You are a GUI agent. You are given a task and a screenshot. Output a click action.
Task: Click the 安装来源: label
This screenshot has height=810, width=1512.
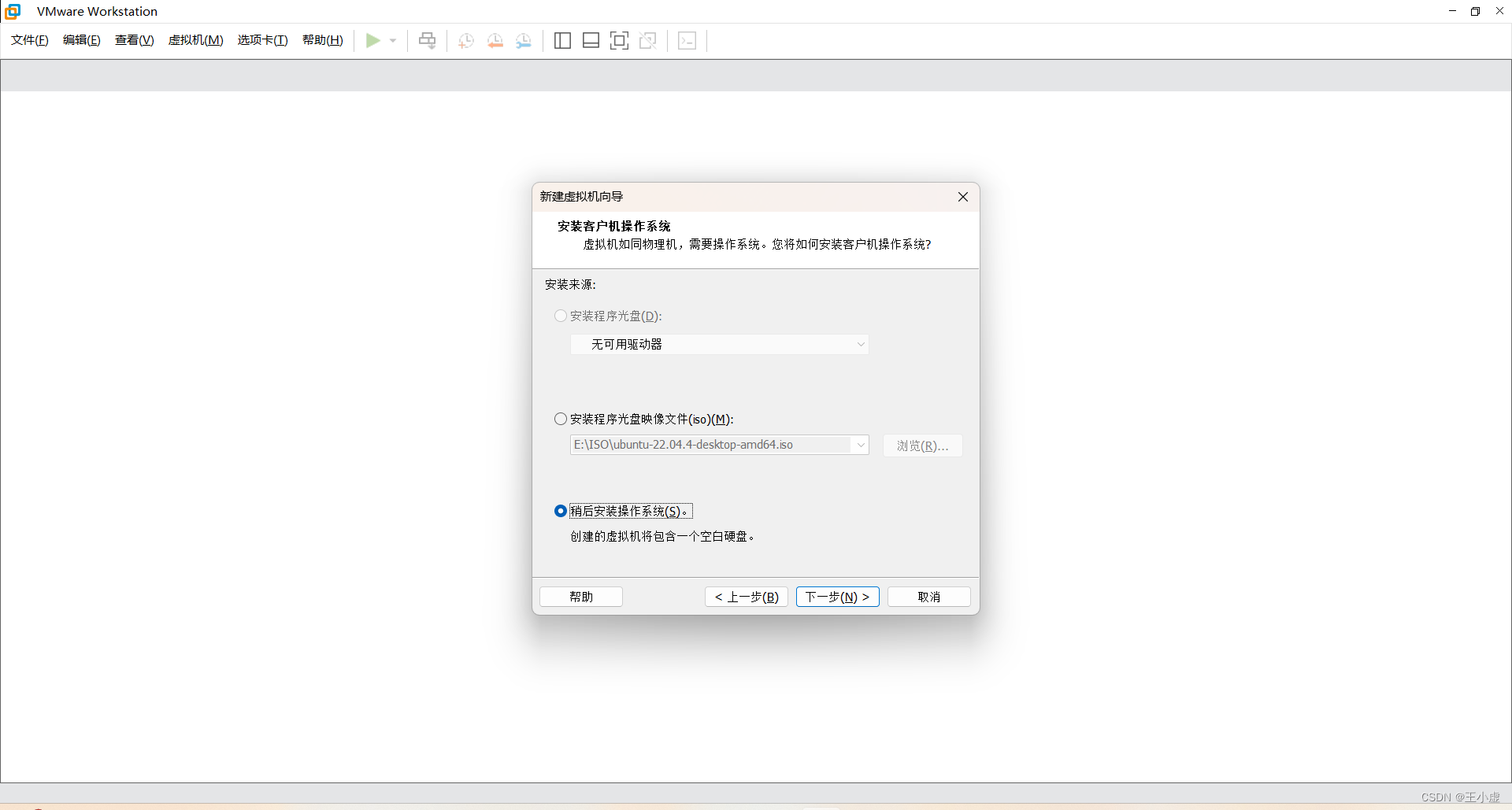(x=570, y=284)
